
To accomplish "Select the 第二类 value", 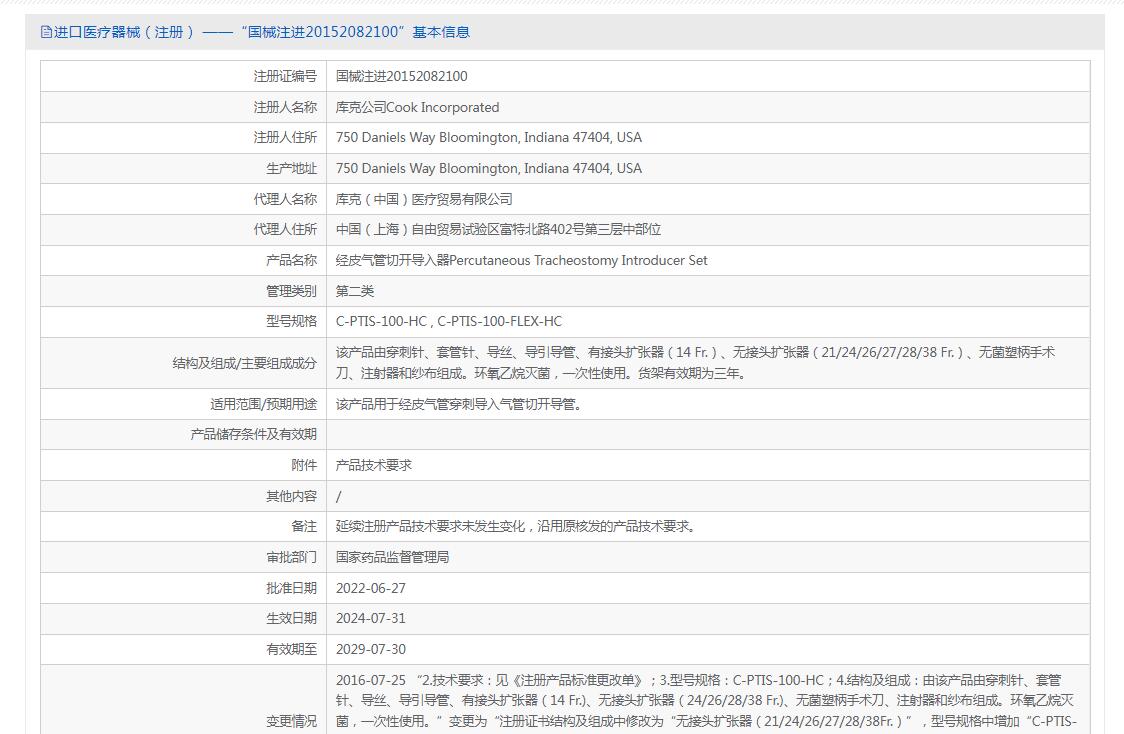I will [355, 290].
